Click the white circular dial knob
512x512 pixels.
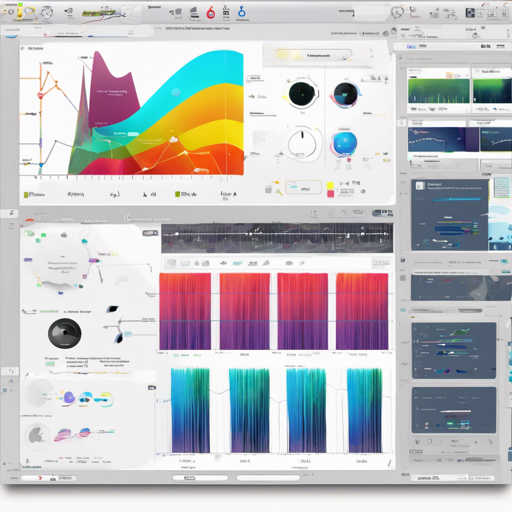[302, 144]
